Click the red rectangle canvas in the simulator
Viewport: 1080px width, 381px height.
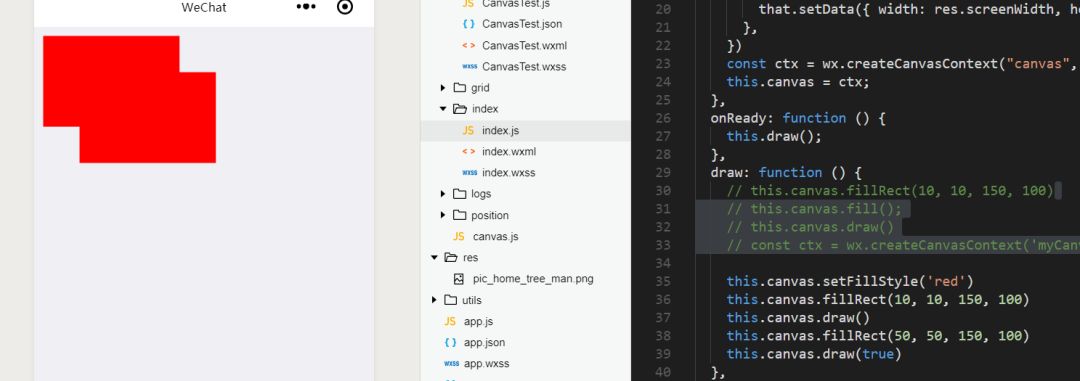[x=129, y=99]
